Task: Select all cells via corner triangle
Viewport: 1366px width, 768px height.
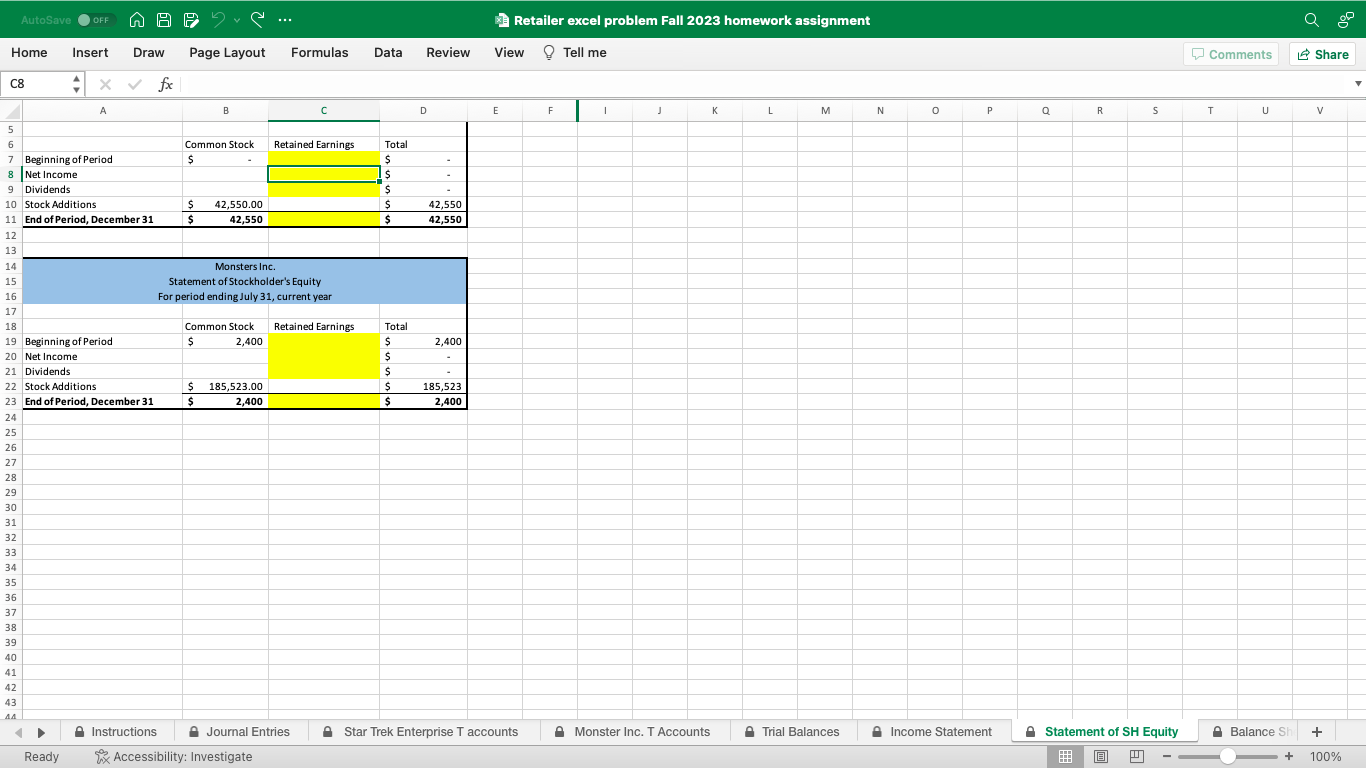Action: tap(10, 111)
